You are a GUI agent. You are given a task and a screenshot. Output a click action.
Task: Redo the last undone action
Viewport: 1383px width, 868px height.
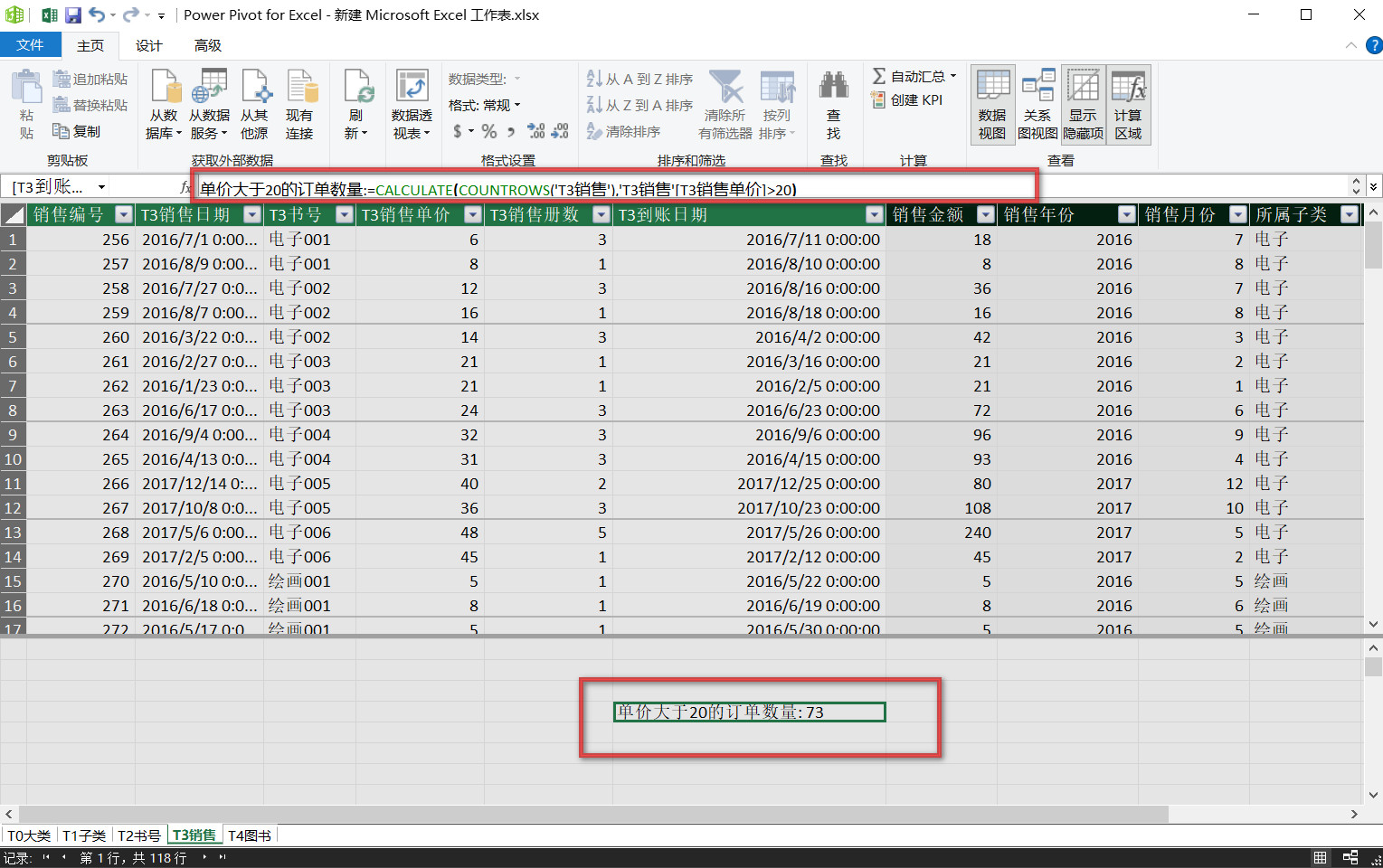pos(130,14)
